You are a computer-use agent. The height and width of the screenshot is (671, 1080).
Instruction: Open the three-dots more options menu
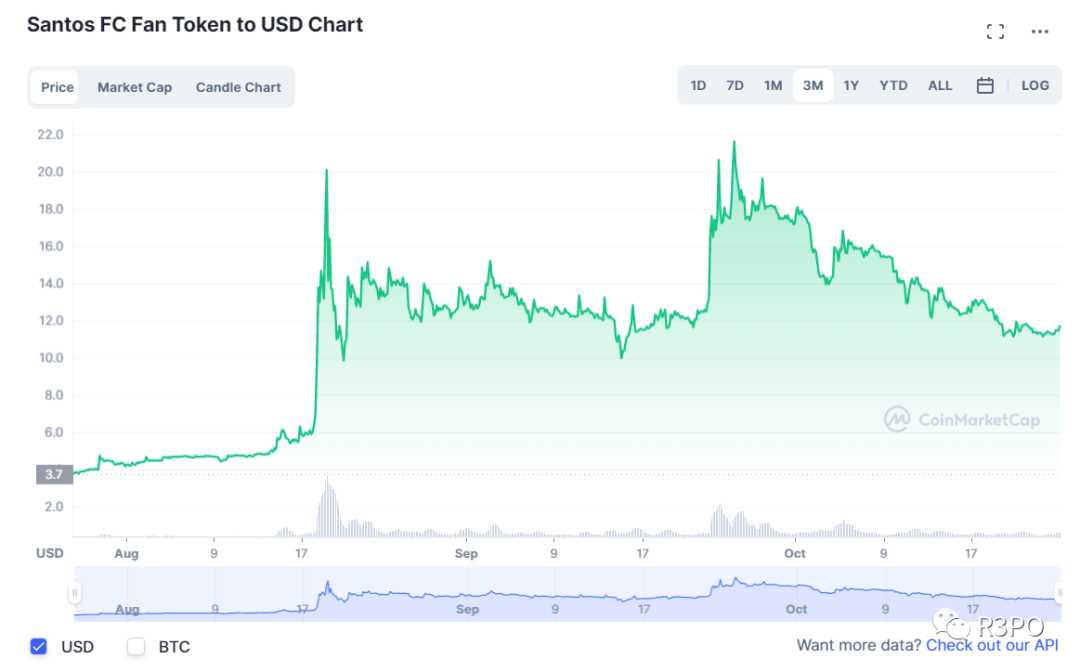click(1040, 32)
